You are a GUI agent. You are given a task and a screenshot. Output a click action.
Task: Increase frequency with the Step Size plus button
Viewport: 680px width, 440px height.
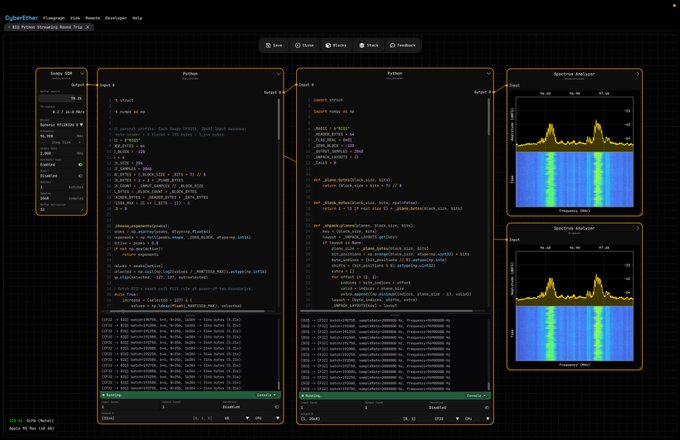pyautogui.click(x=80, y=142)
